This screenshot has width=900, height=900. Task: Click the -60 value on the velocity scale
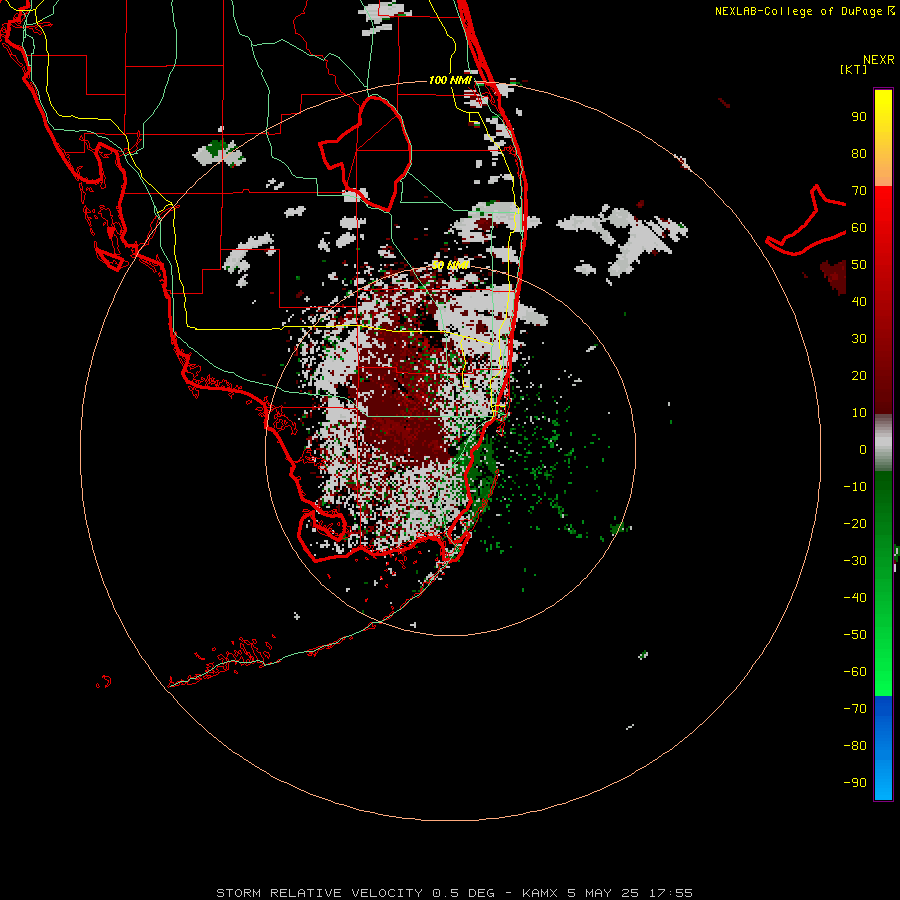[855, 672]
